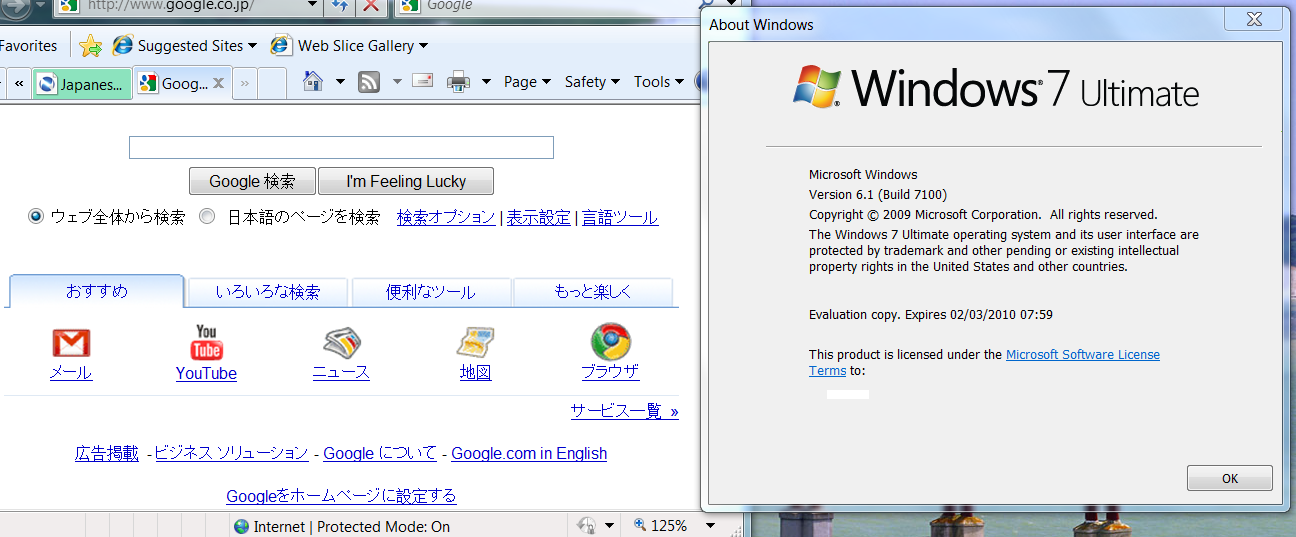The height and width of the screenshot is (537, 1296).
Task: Click OK in About Windows dialog
Action: point(1230,478)
